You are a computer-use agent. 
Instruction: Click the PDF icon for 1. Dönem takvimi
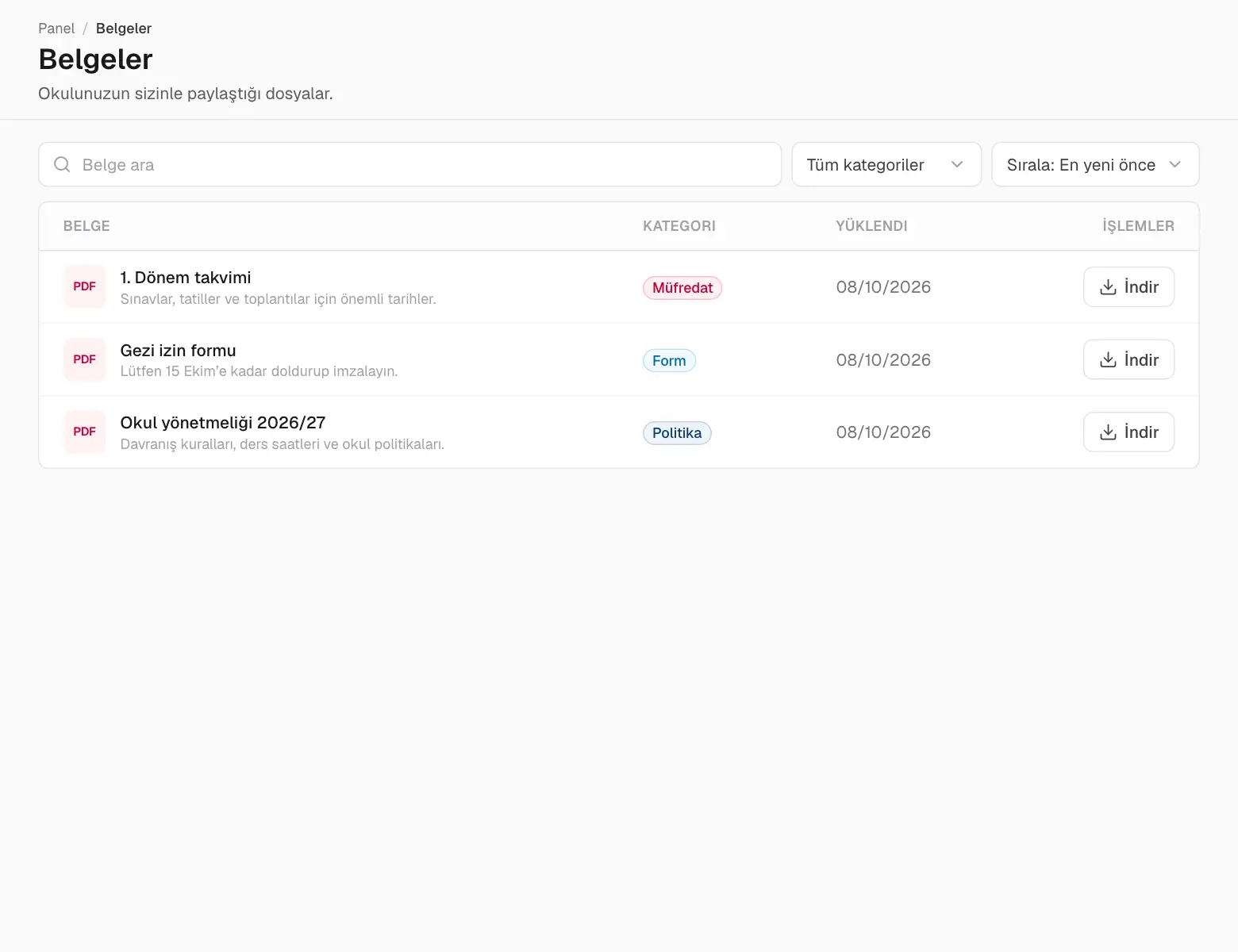(84, 286)
